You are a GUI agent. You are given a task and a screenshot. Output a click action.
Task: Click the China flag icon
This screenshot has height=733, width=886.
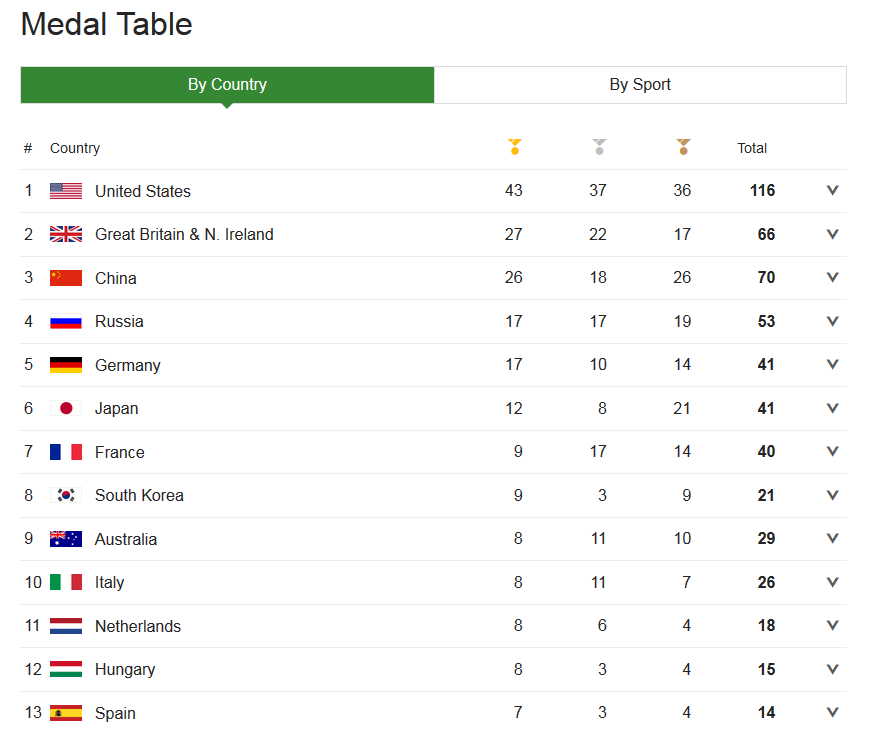coord(64,277)
